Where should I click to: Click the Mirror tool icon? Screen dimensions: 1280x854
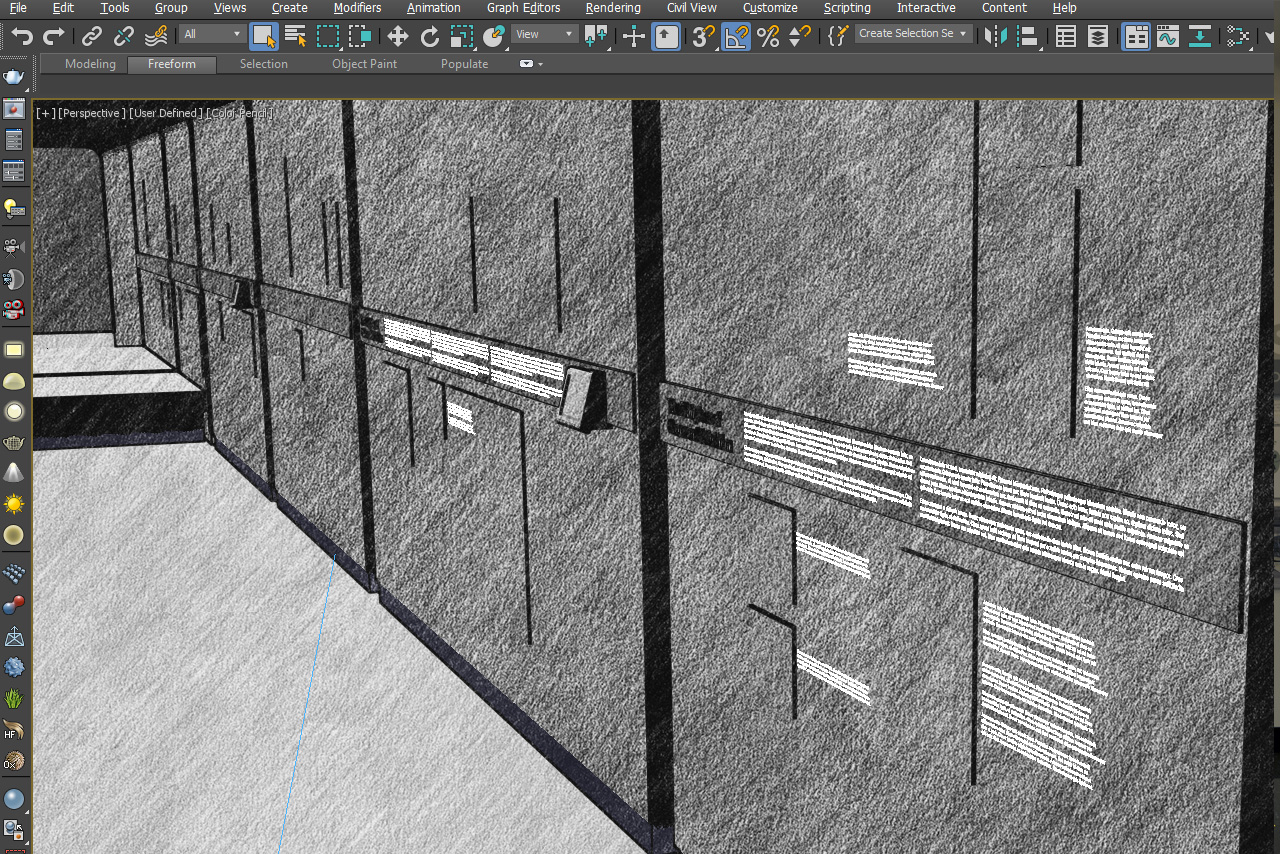pos(995,37)
